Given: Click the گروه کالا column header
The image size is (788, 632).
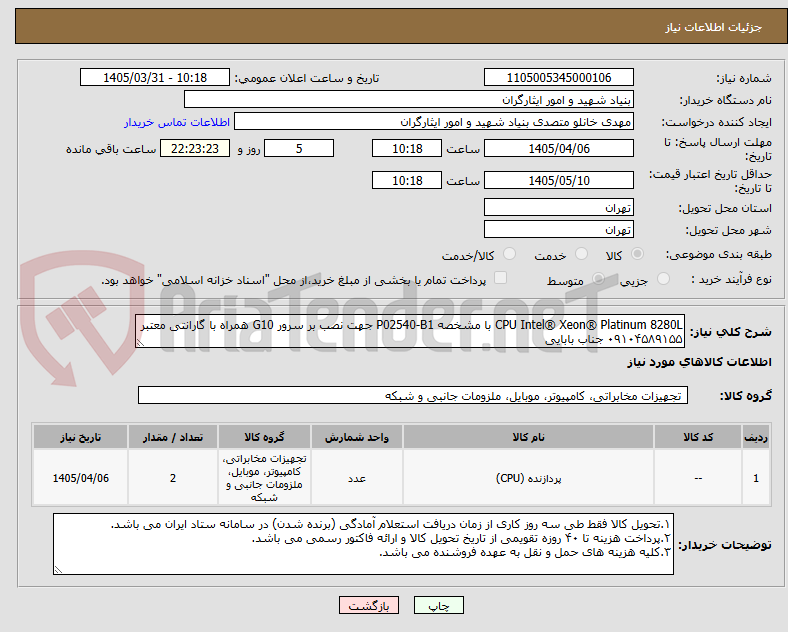Looking at the screenshot, I should [x=264, y=437].
